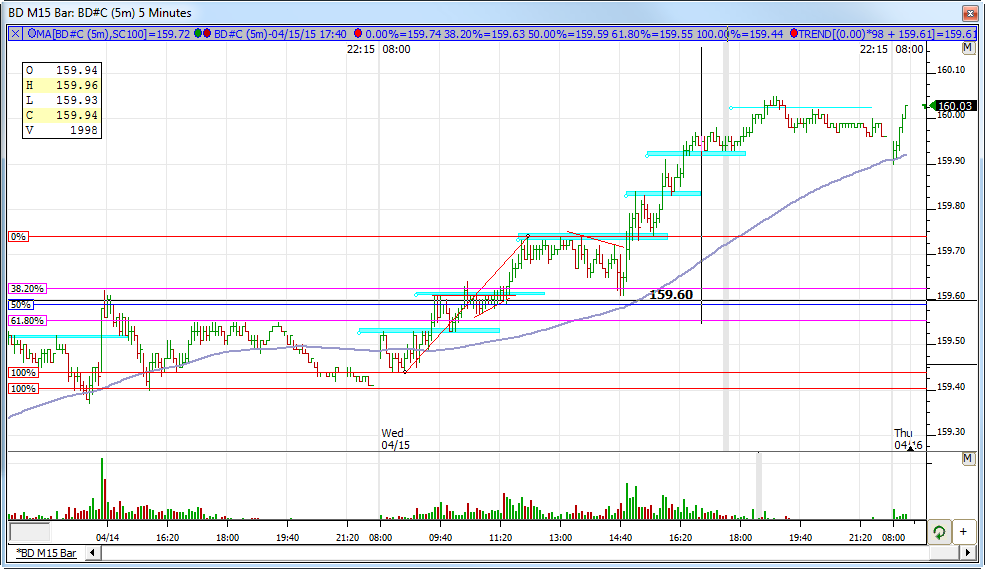Select the *BD M15 Bar tab
985x569 pixels.
[46, 553]
